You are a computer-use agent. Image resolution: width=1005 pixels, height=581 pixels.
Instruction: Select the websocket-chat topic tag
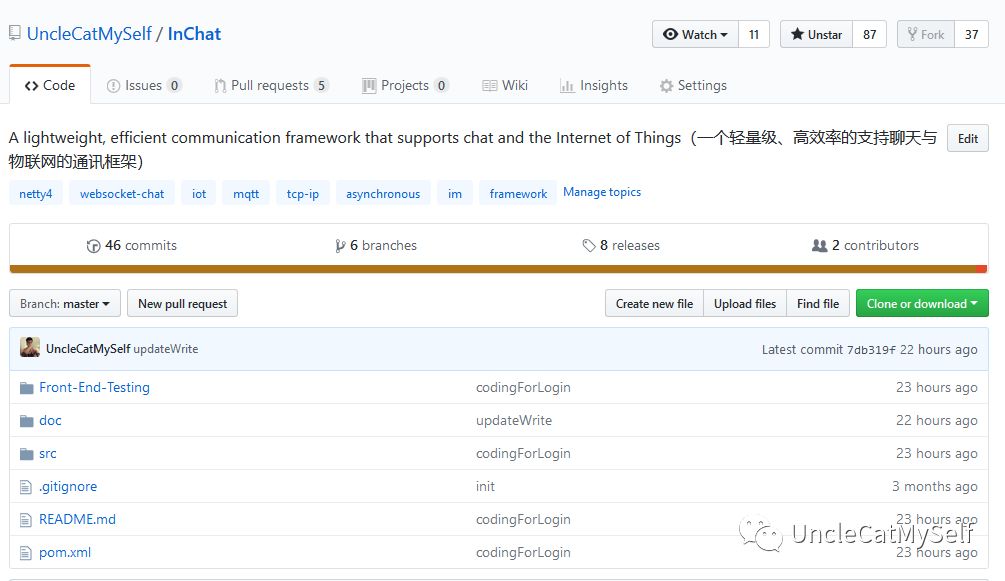tap(122, 194)
